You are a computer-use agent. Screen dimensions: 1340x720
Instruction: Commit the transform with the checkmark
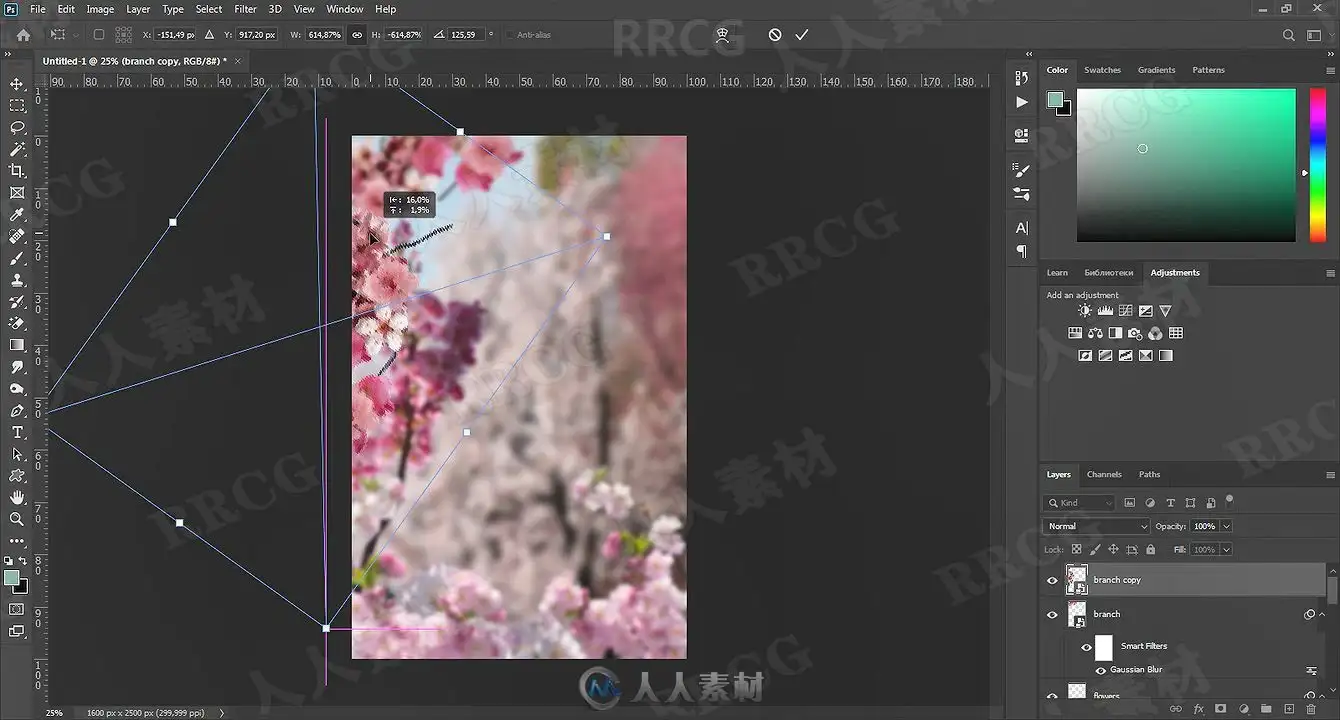pyautogui.click(x=801, y=35)
